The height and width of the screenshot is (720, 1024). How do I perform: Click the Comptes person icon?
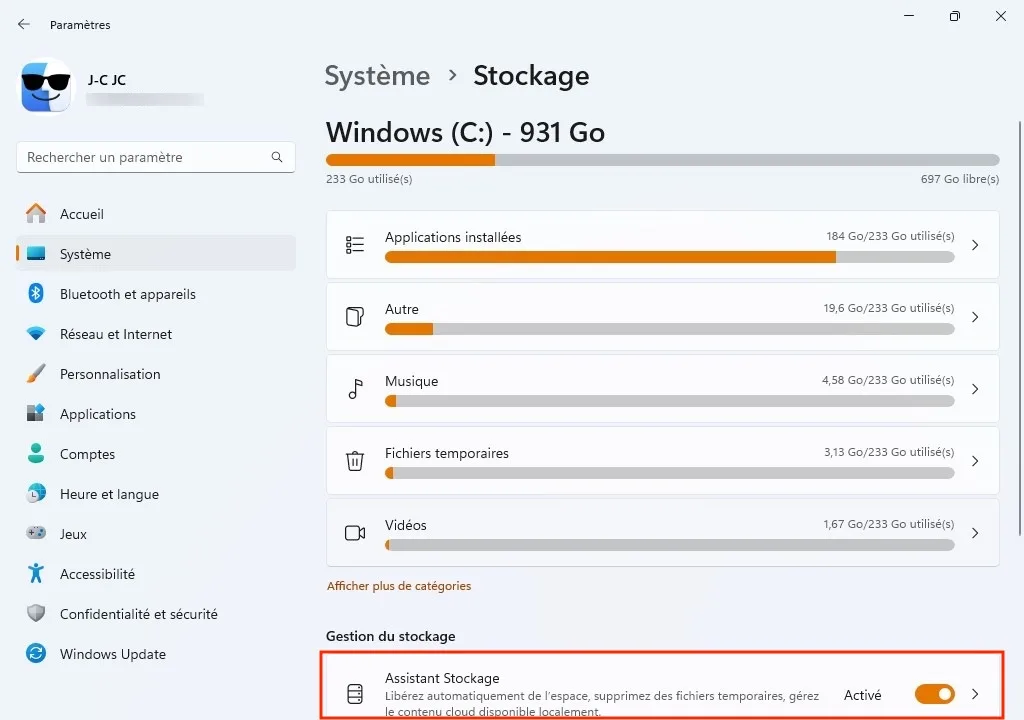(x=36, y=453)
